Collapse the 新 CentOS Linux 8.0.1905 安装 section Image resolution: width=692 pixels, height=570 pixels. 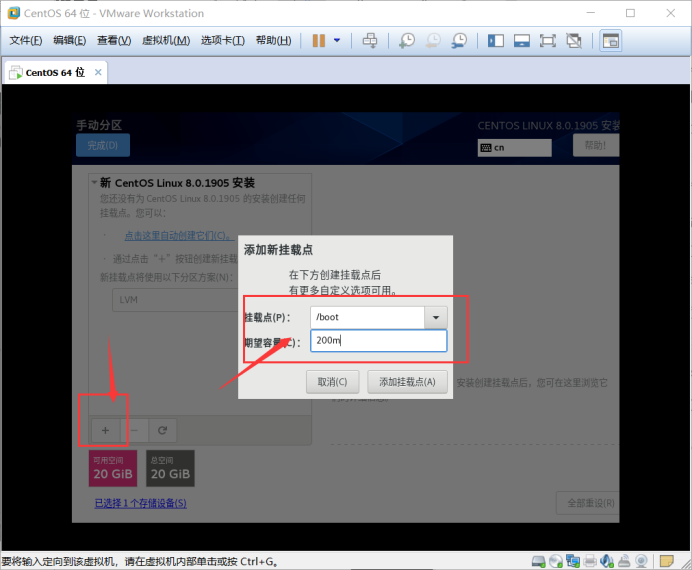tap(94, 182)
